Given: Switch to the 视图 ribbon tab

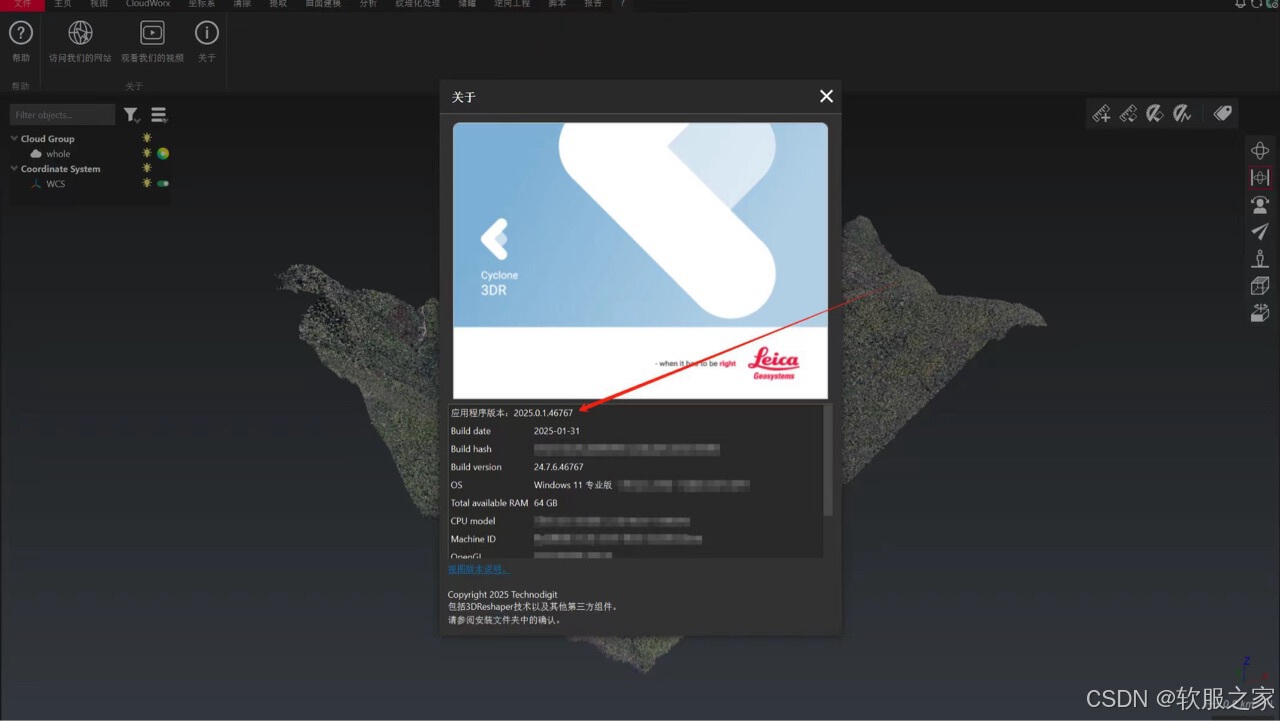Looking at the screenshot, I should pyautogui.click(x=99, y=4).
